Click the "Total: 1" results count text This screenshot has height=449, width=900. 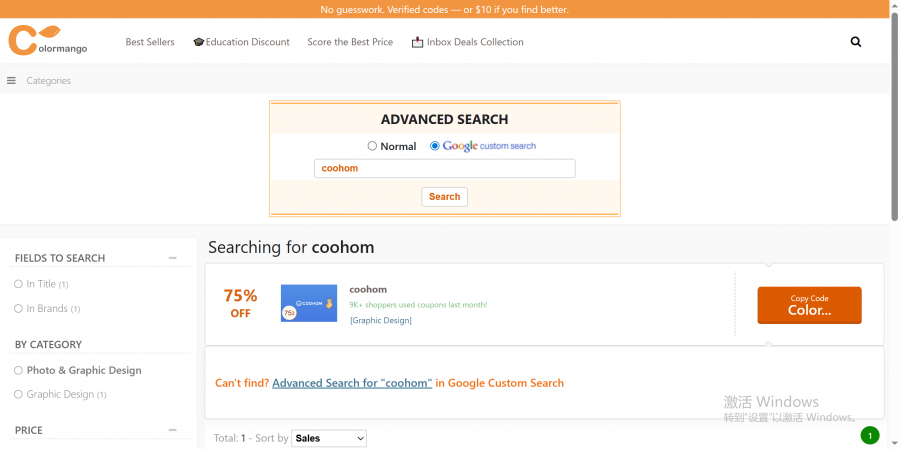(230, 438)
